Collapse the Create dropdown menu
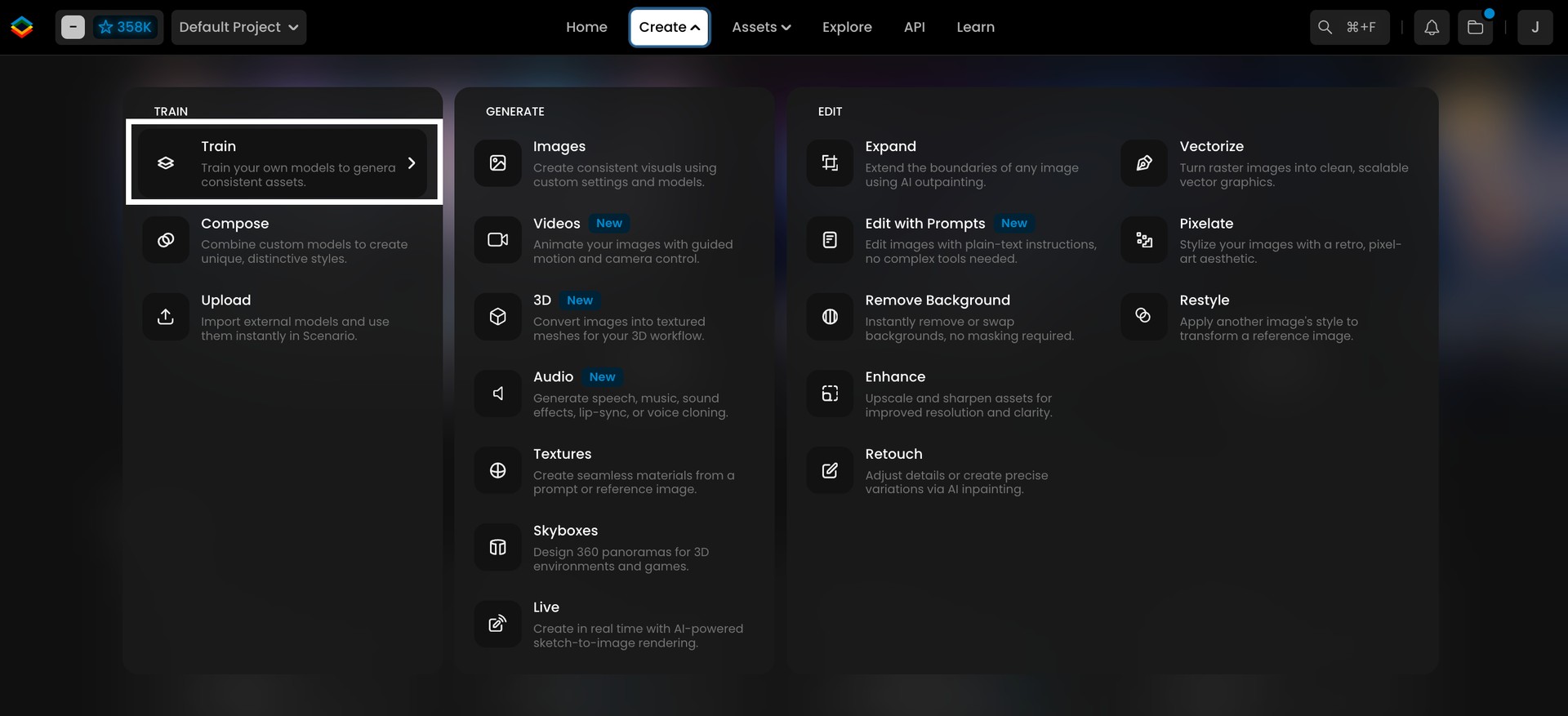 pos(669,28)
